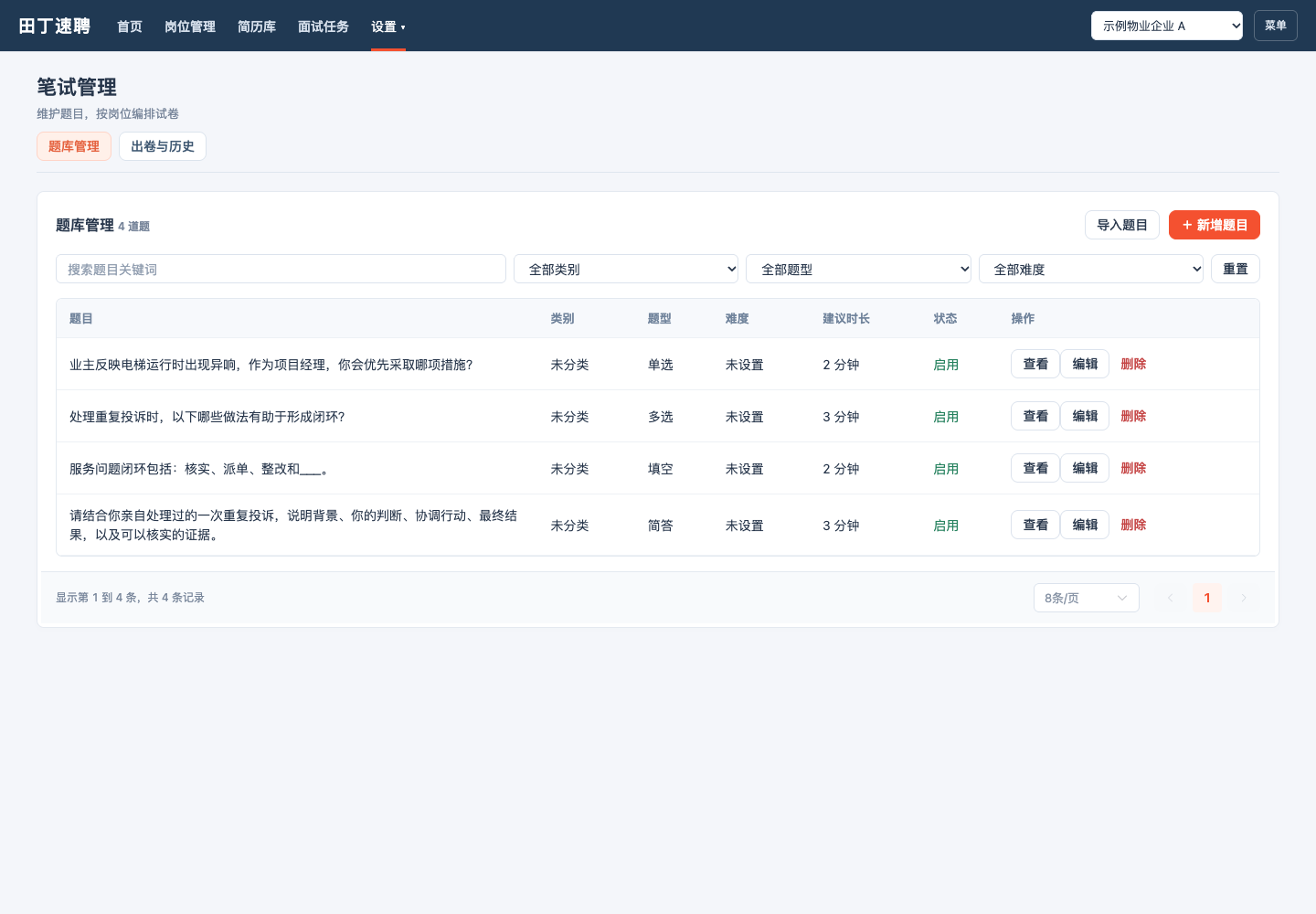The image size is (1316, 914).
Task: Edit the 电梯运行异响 single-choice question
Action: (1085, 364)
